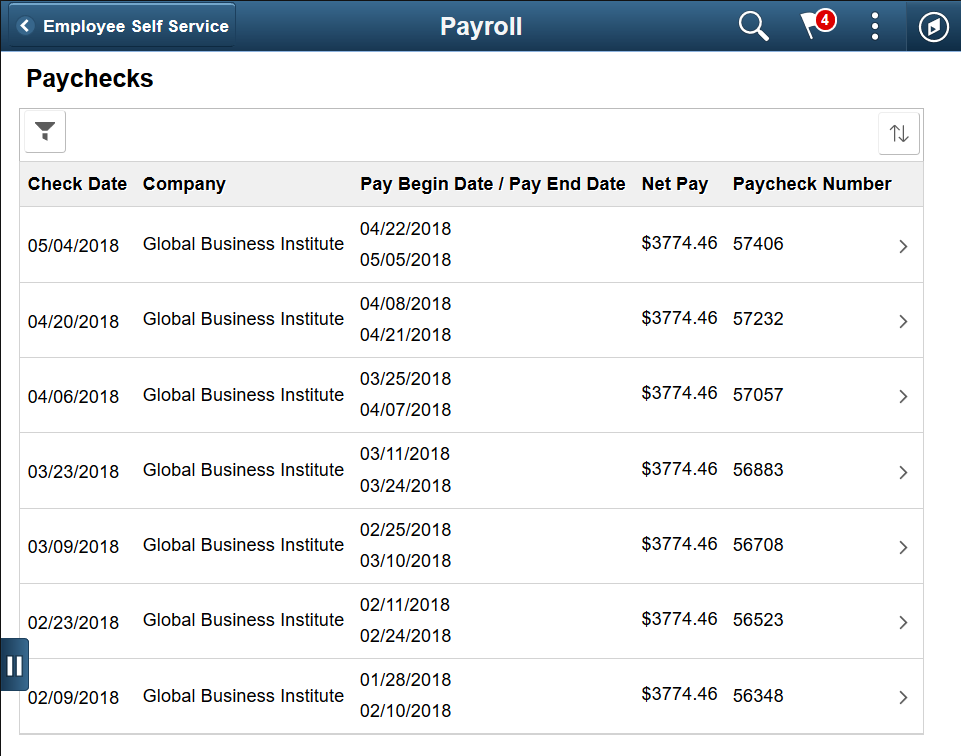Click pay begin date 03/11/2018
The height and width of the screenshot is (756, 961).
click(405, 454)
